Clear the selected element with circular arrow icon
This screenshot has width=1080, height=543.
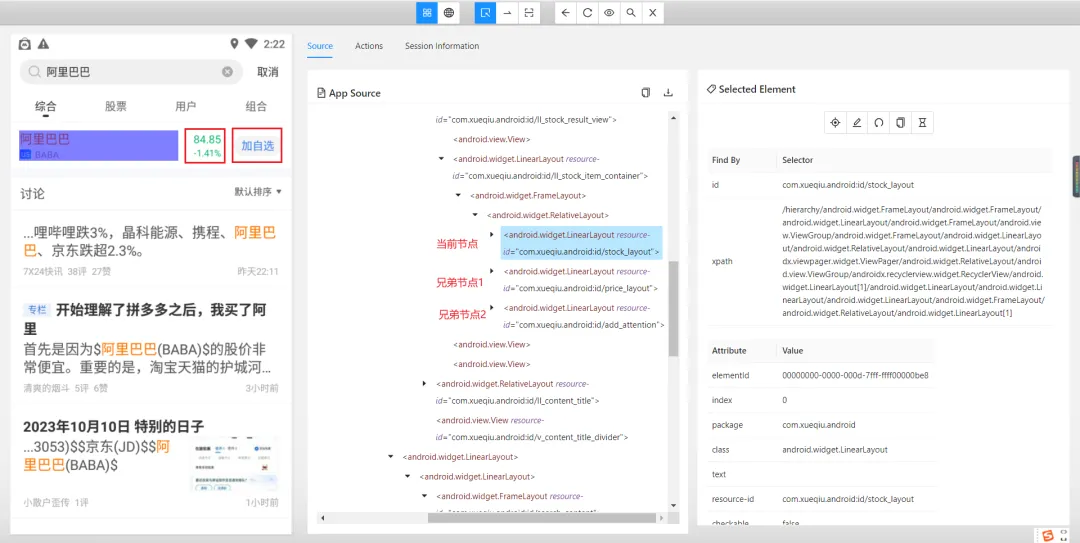[879, 123]
